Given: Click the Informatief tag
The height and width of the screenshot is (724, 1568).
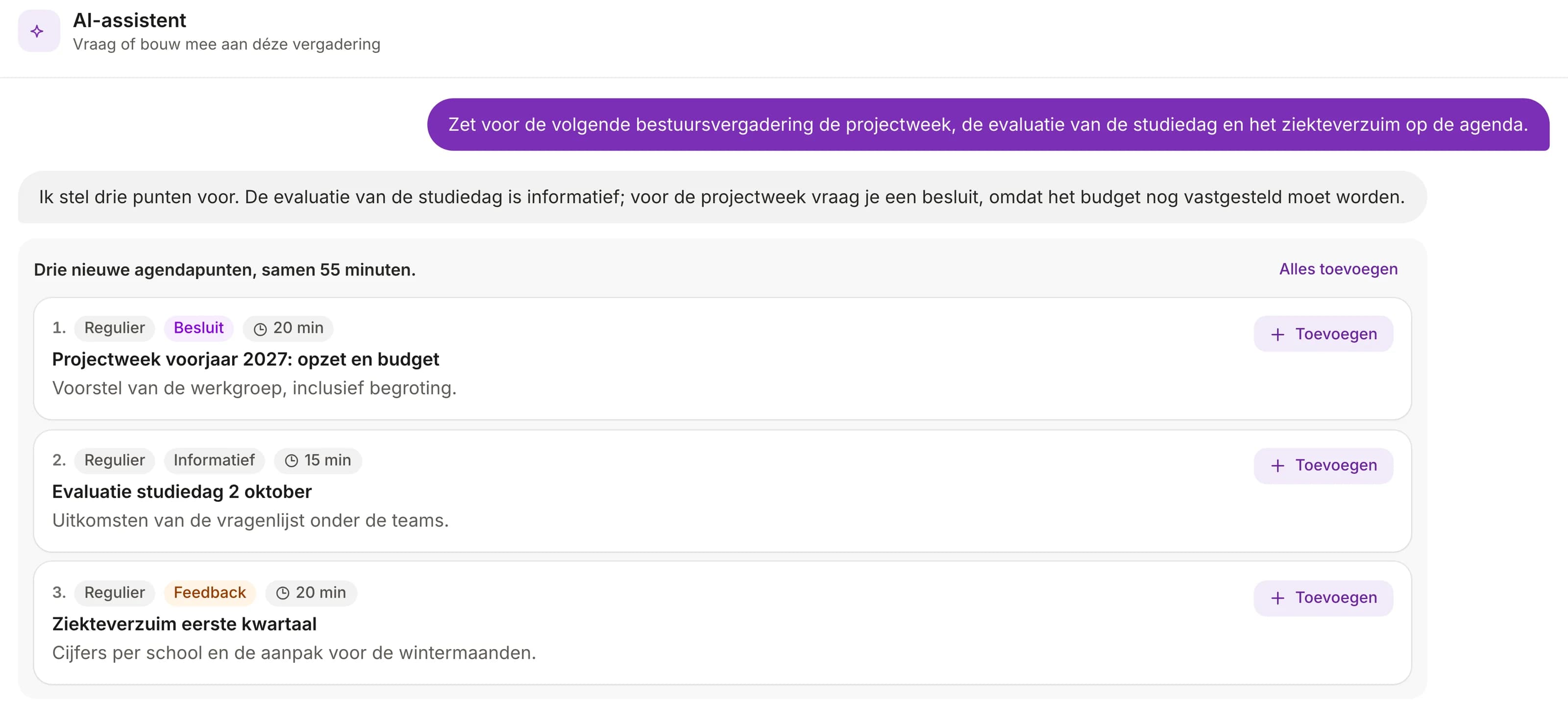Looking at the screenshot, I should (214, 460).
